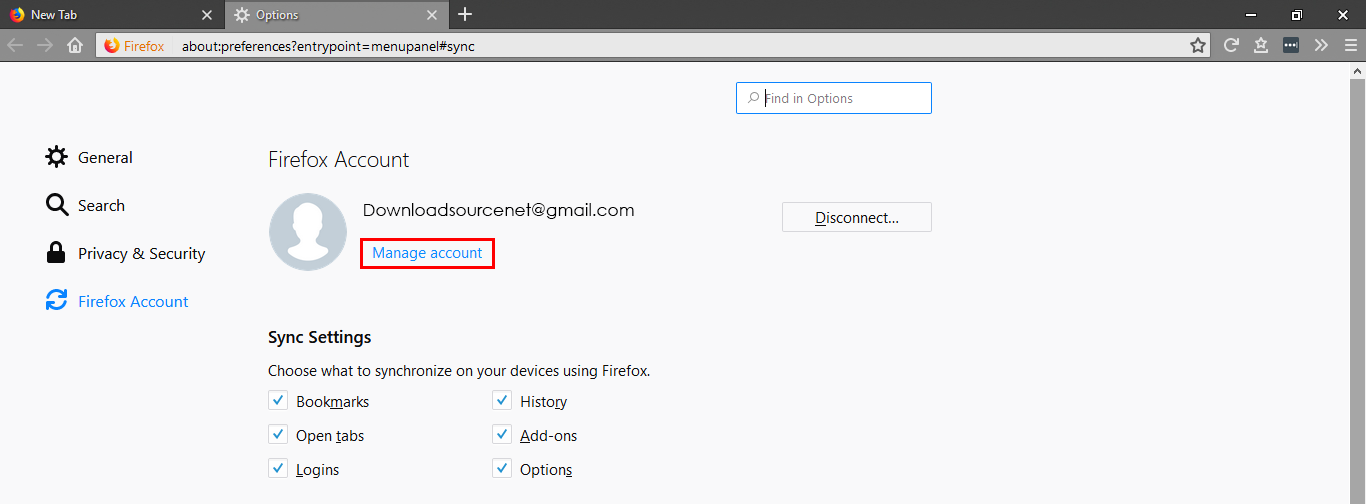1366x504 pixels.
Task: Click the Find in Options search field
Action: click(834, 98)
